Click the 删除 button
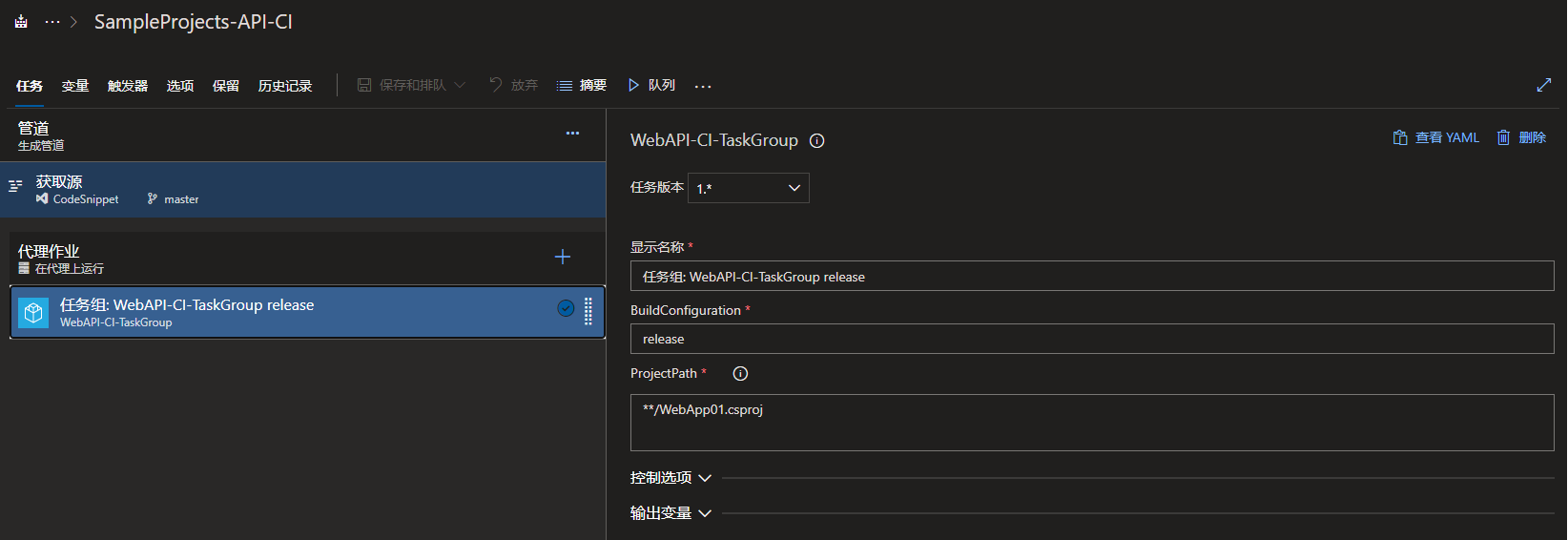The width and height of the screenshot is (1568, 540). [x=1521, y=137]
